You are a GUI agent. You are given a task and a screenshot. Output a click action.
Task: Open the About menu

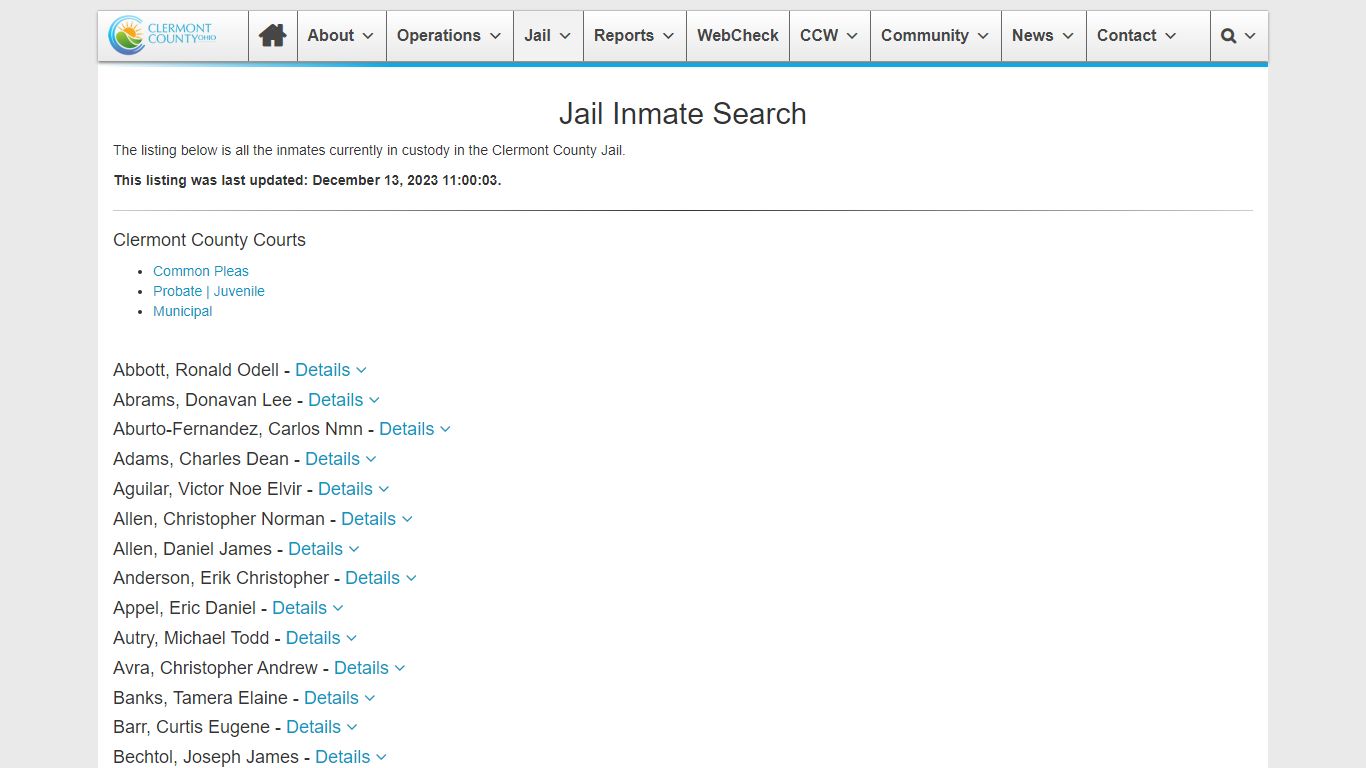pos(341,36)
